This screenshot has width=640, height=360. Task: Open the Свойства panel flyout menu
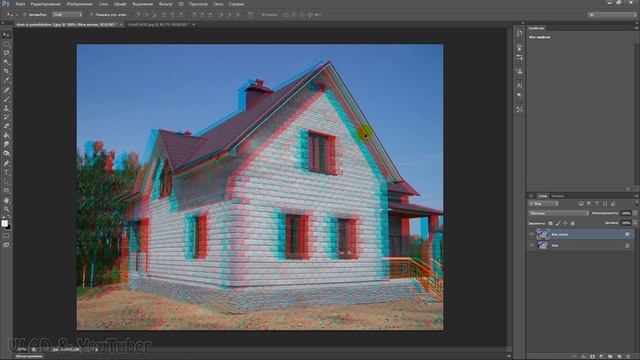click(636, 28)
